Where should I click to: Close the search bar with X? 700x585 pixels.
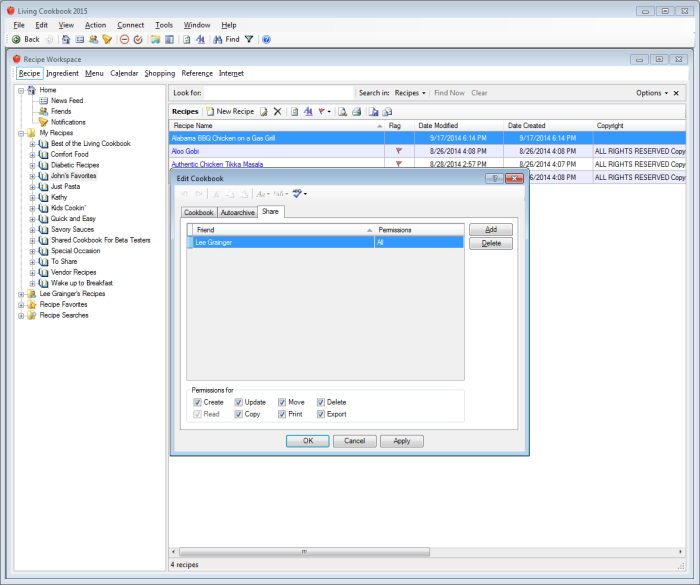pyautogui.click(x=676, y=93)
